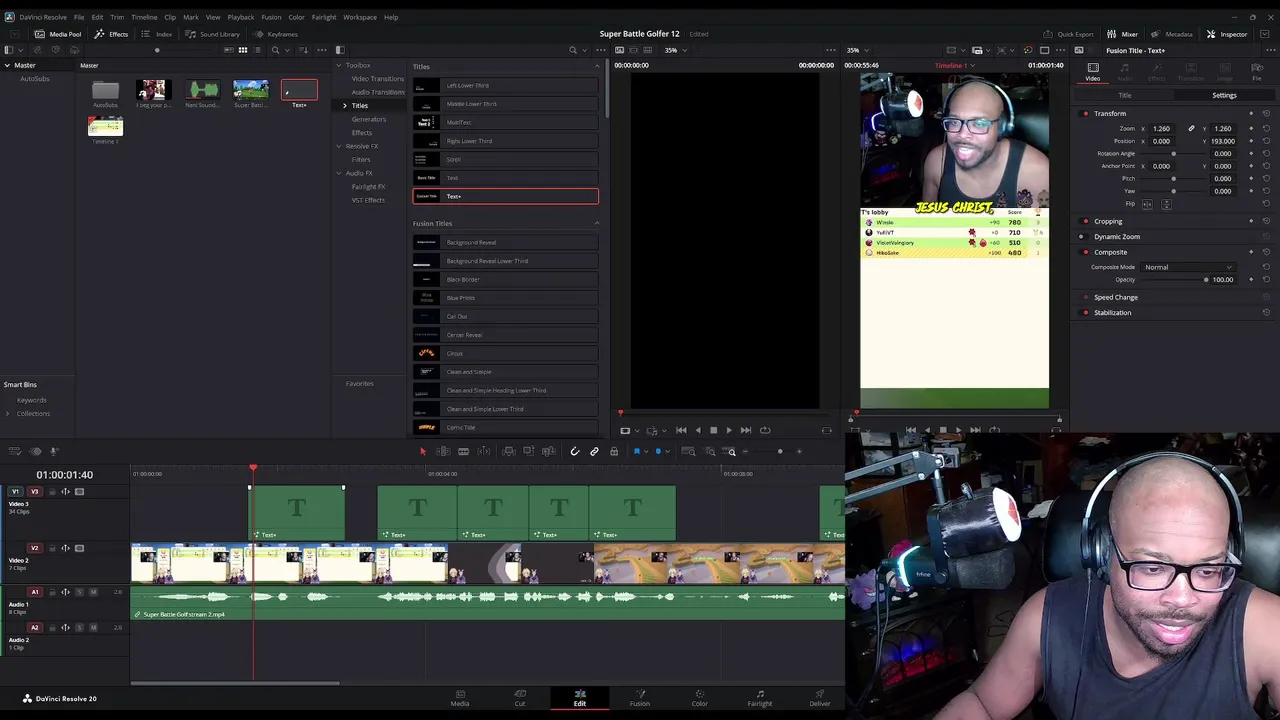Click the Position Y value field
The width and height of the screenshot is (1280, 720).
click(x=1223, y=141)
